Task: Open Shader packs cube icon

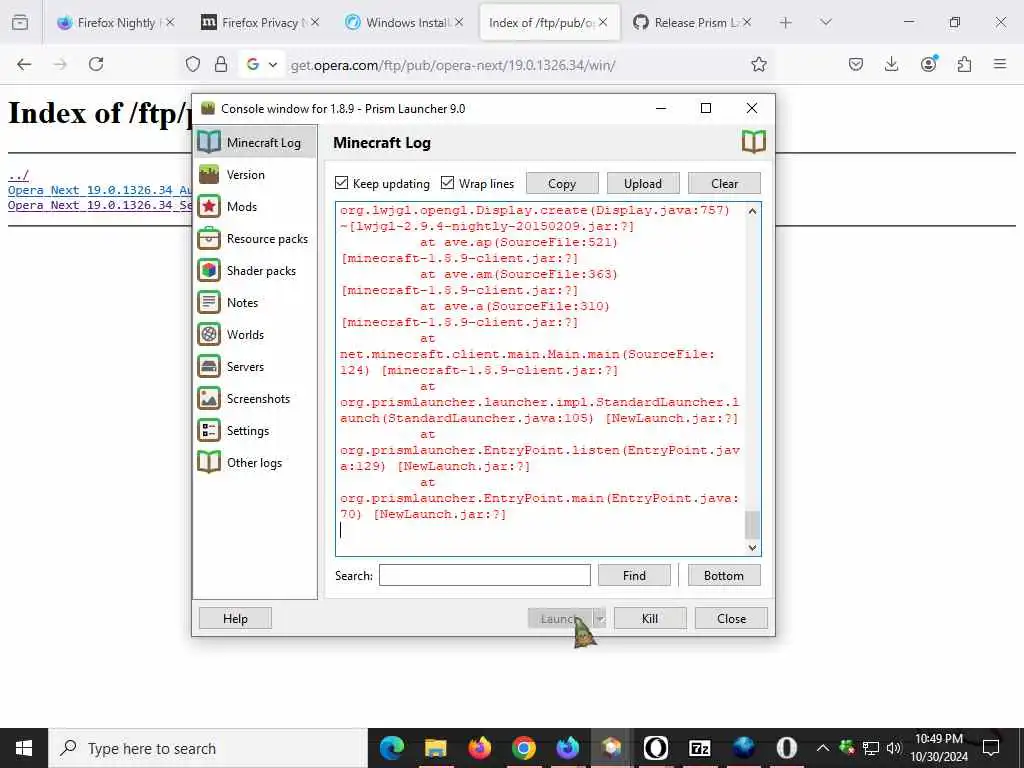Action: coord(209,270)
